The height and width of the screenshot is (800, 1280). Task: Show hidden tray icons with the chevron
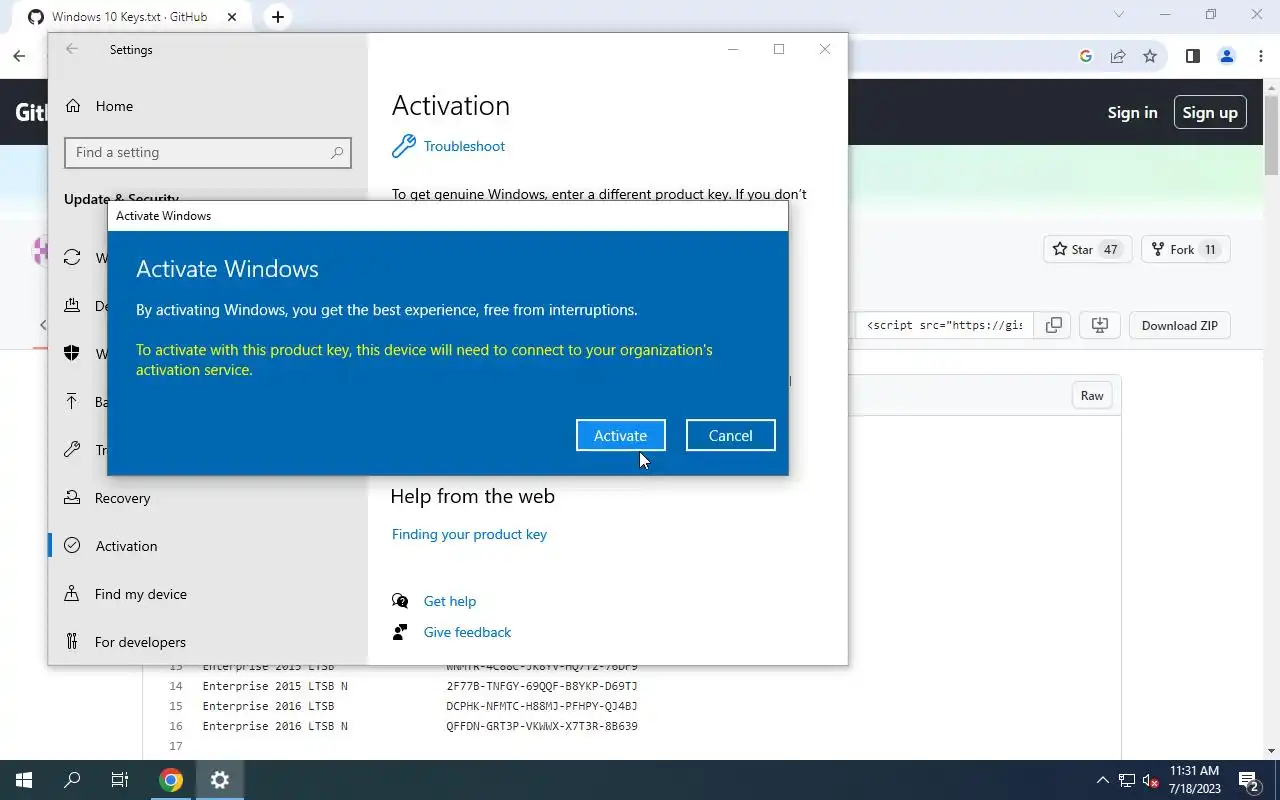coord(1103,780)
